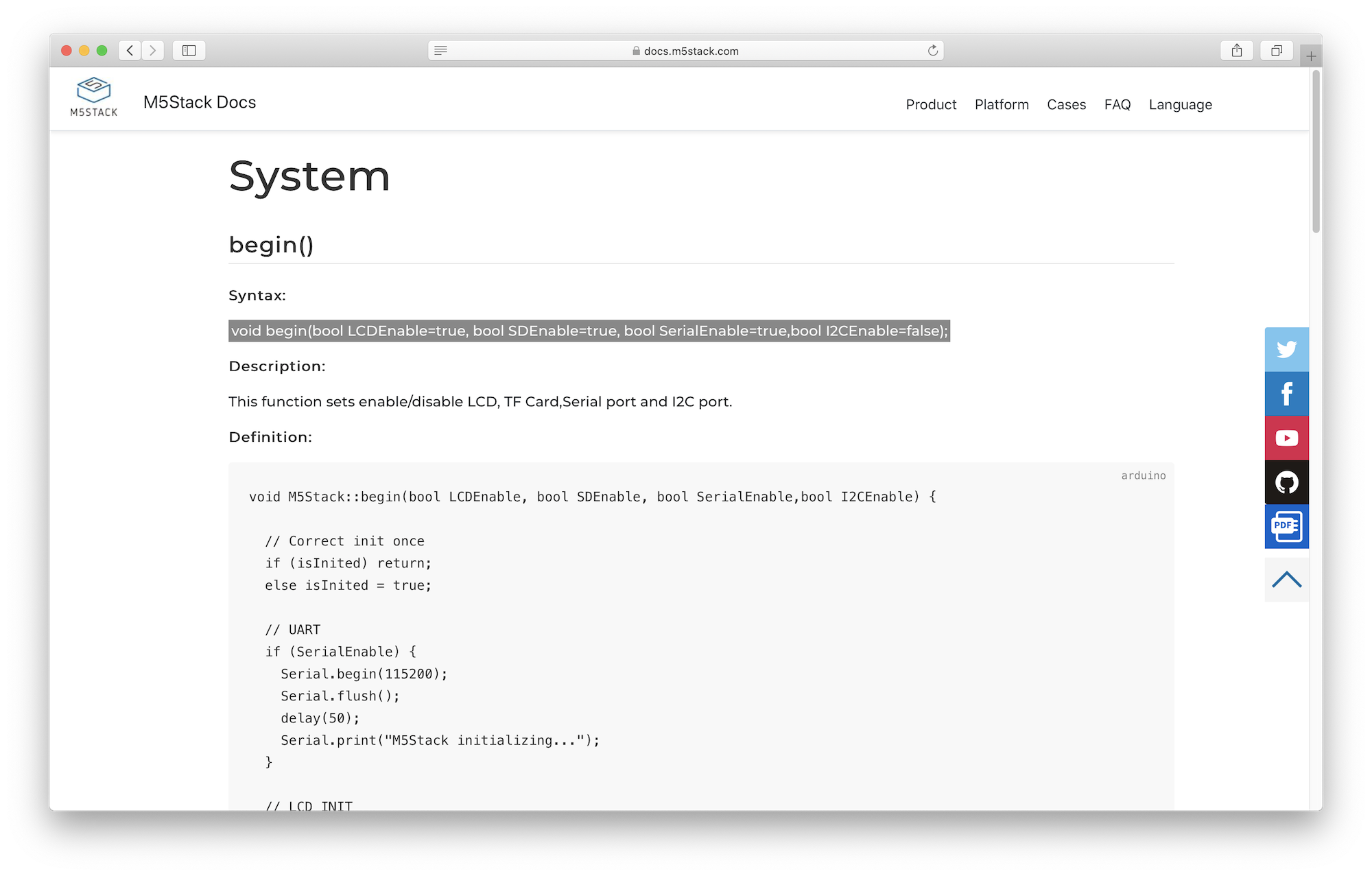The width and height of the screenshot is (1372, 876).
Task: Toggle the Safari sidebar view
Action: pos(189,51)
